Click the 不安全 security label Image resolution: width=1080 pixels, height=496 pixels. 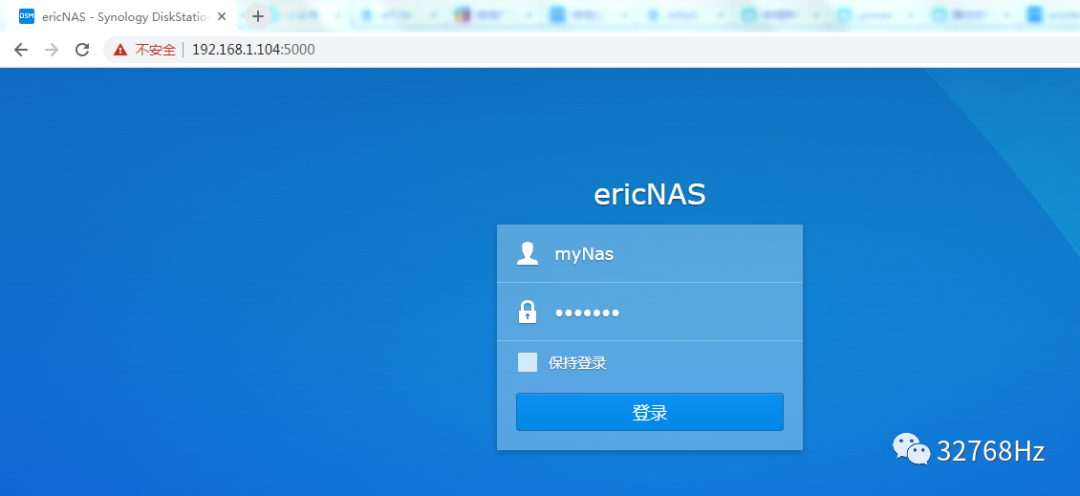tap(155, 50)
